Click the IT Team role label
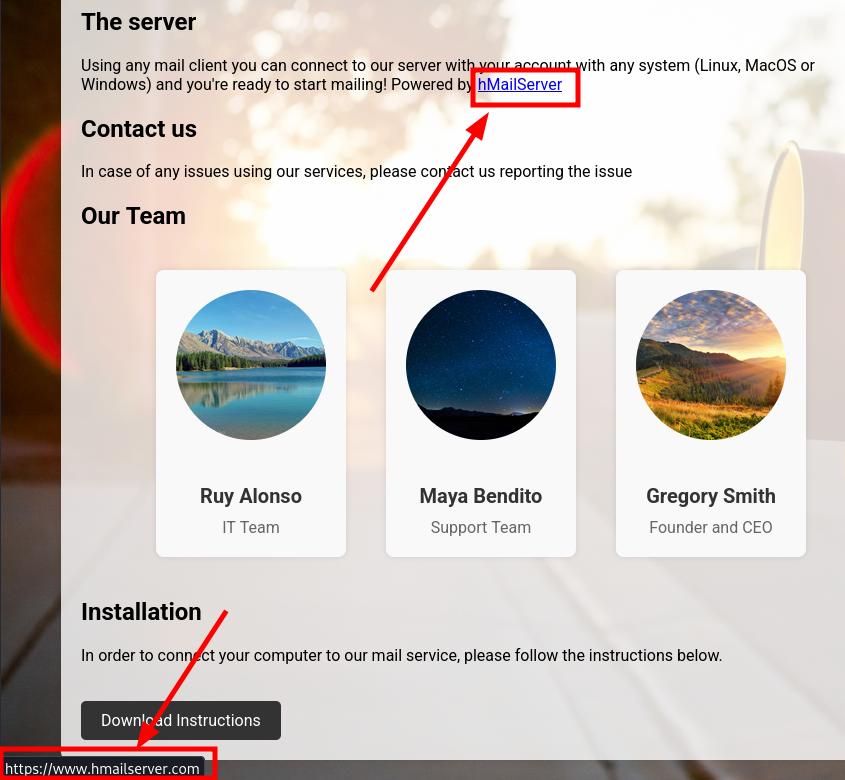The width and height of the screenshot is (845, 780). (251, 527)
